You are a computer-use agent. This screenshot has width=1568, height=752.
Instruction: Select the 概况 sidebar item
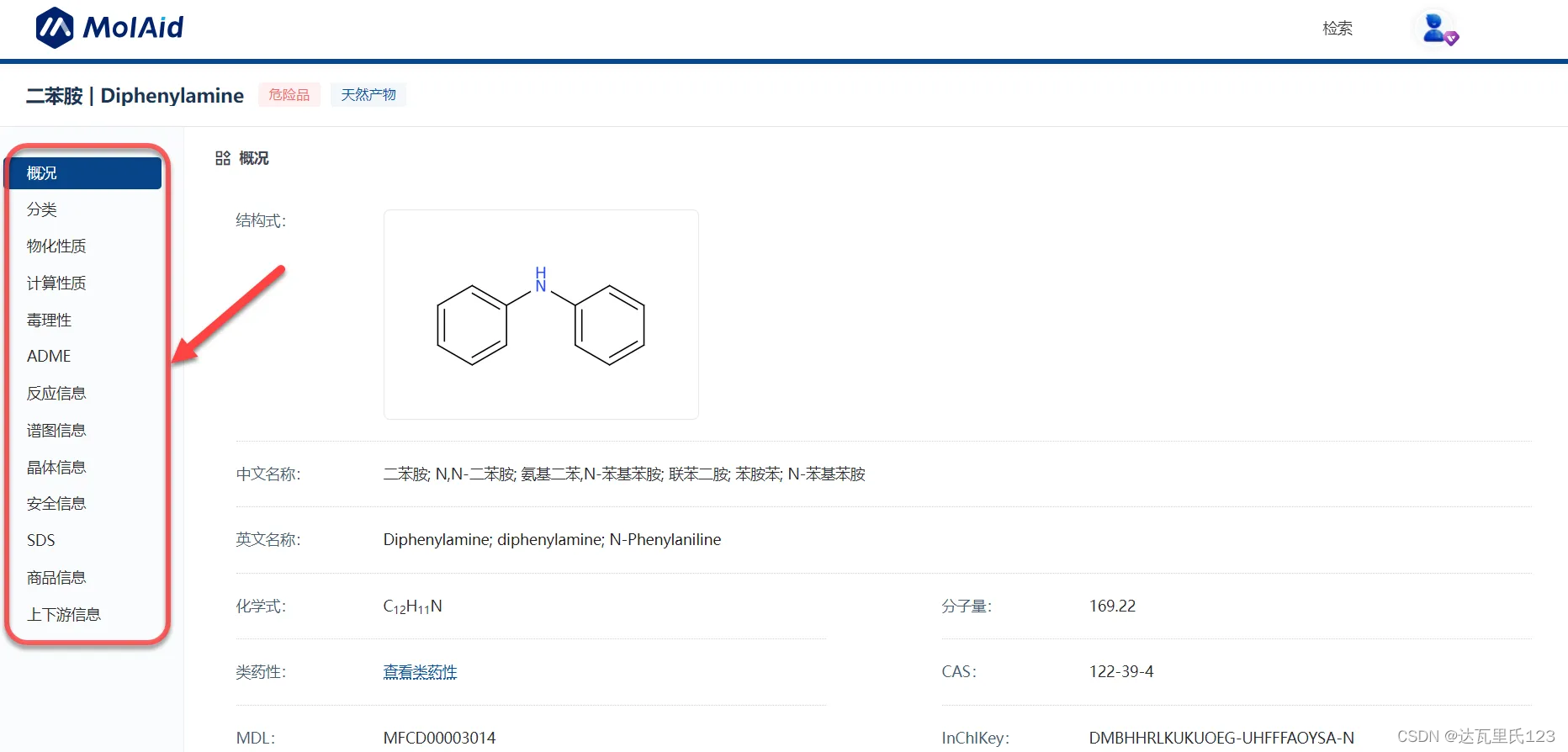[84, 173]
